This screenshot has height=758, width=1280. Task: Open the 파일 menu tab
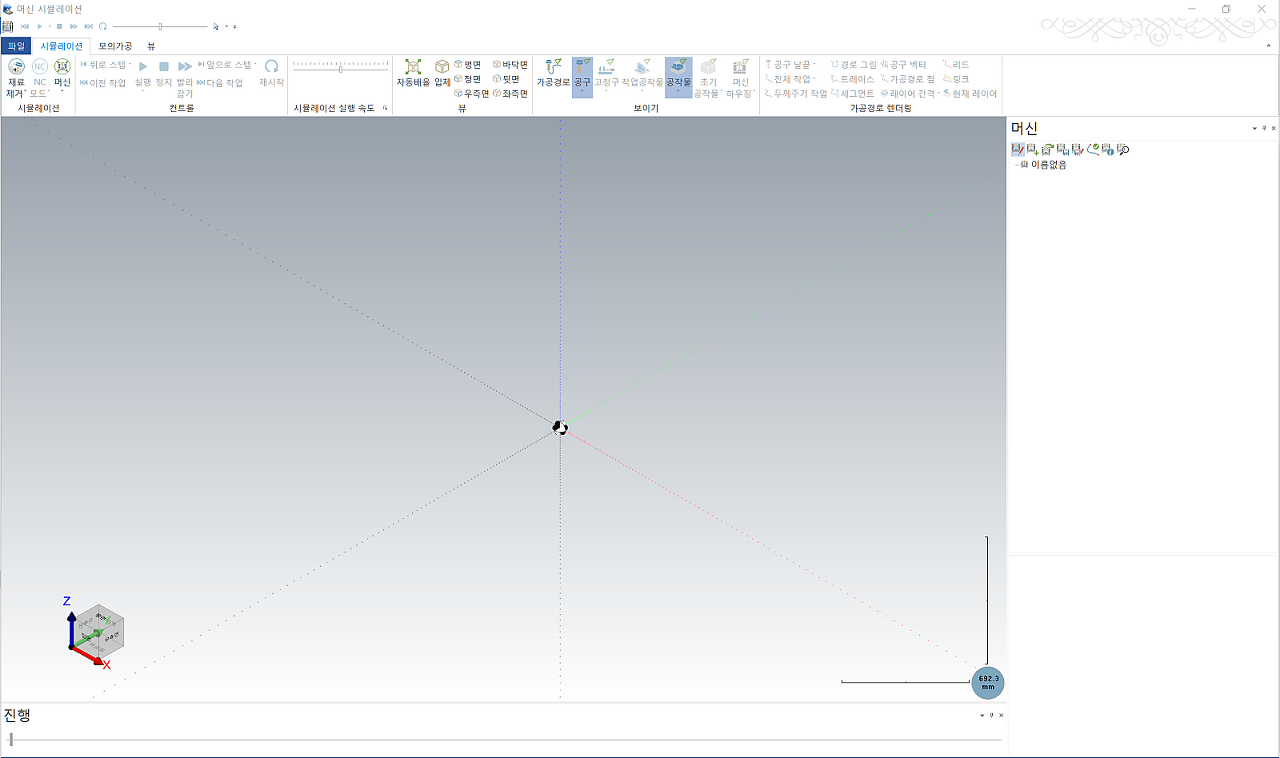(x=16, y=46)
